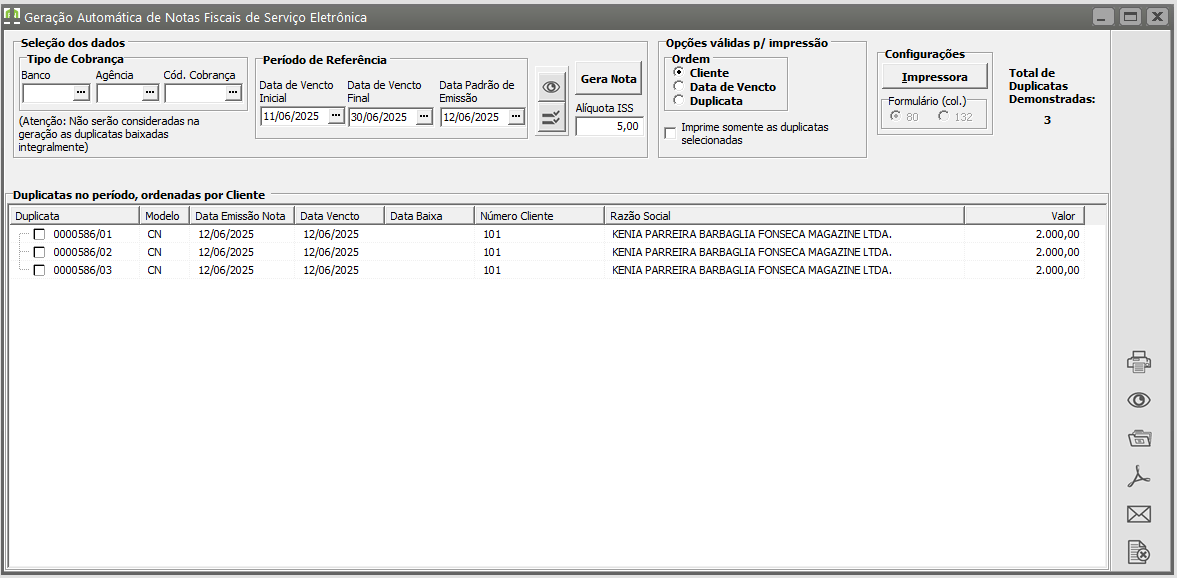The width and height of the screenshot is (1177, 578).
Task: Click the Gera Nota button
Action: [609, 79]
